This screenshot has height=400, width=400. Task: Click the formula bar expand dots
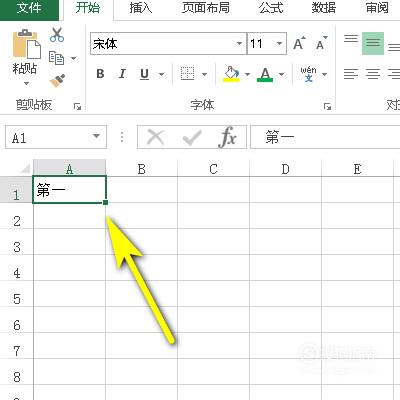(x=122, y=137)
